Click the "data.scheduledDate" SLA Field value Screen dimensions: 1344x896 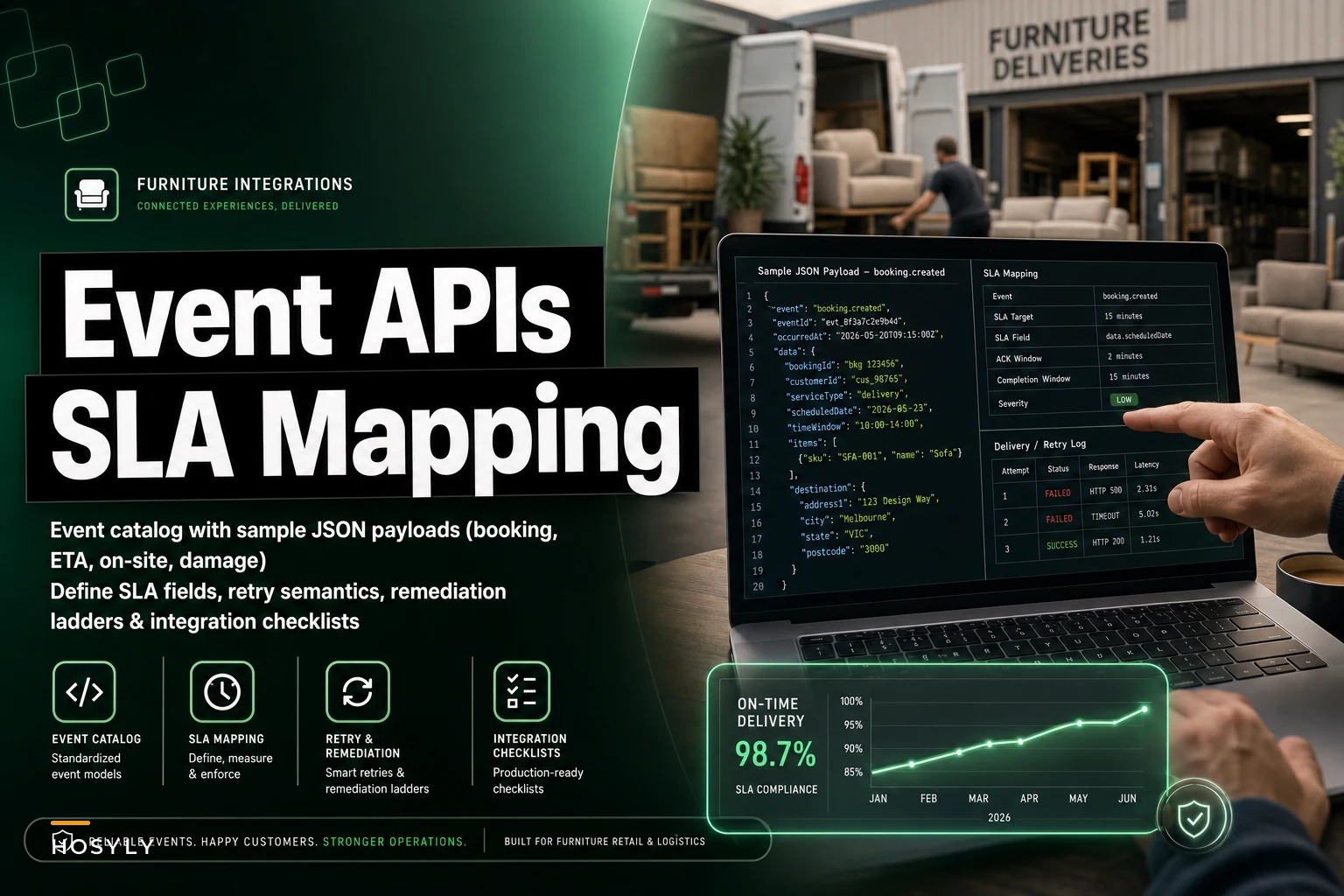click(x=1138, y=336)
